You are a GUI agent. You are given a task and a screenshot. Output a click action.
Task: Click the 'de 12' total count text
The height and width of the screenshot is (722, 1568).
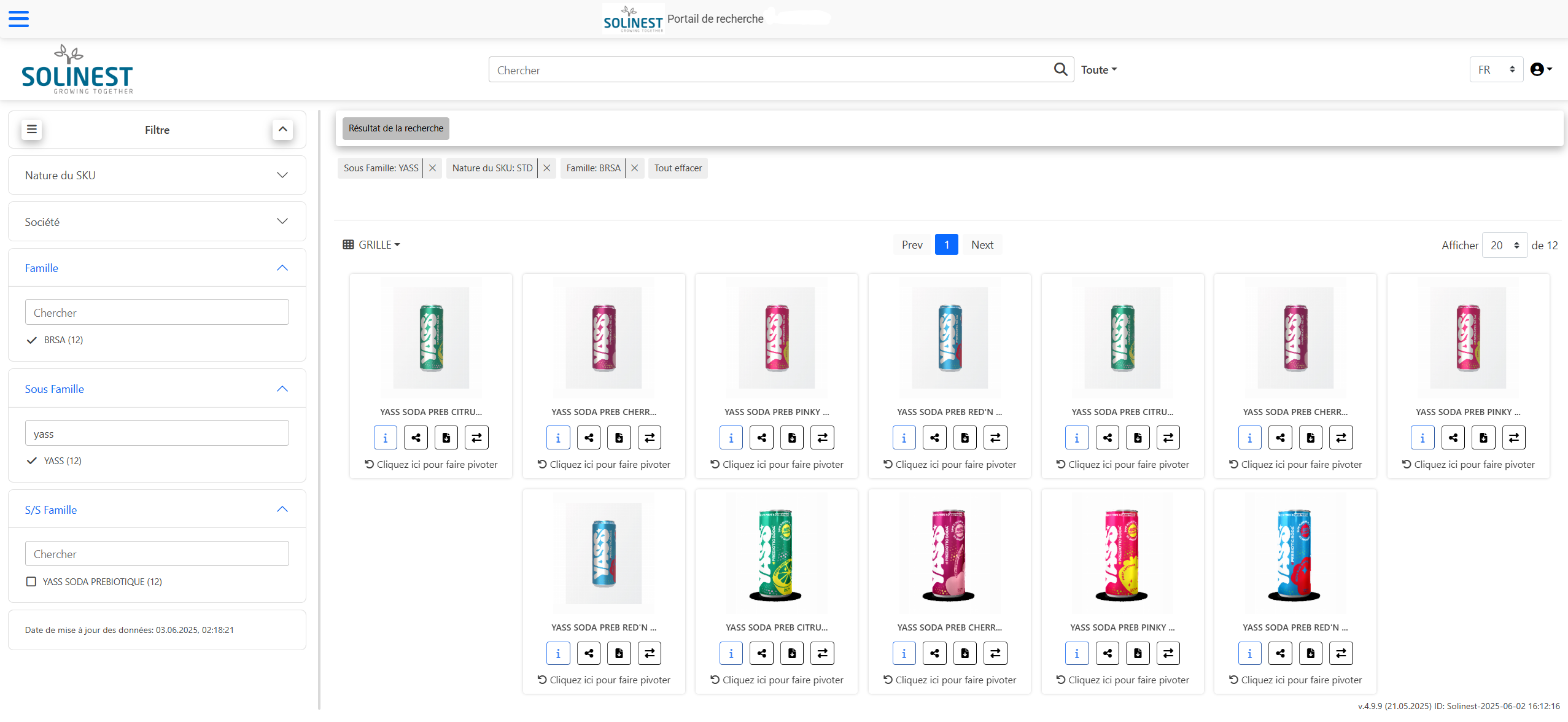click(1545, 246)
